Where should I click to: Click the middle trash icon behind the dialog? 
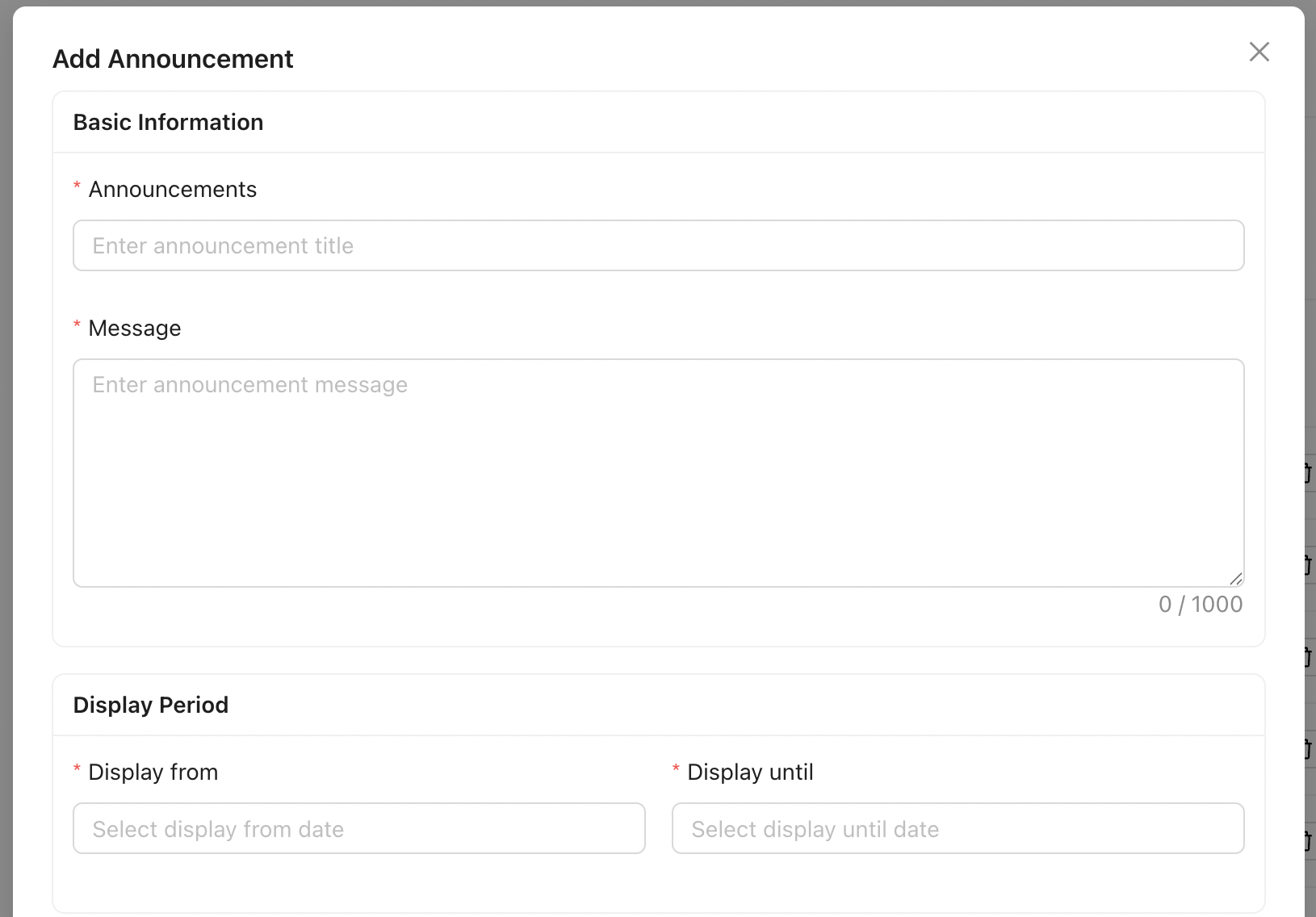click(1309, 657)
